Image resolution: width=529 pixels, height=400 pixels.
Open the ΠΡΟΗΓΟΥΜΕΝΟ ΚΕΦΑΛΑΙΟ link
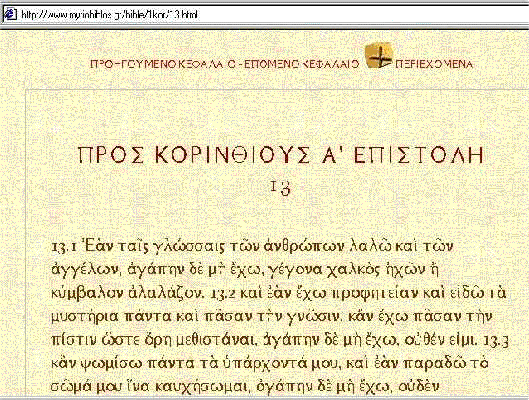(x=163, y=64)
